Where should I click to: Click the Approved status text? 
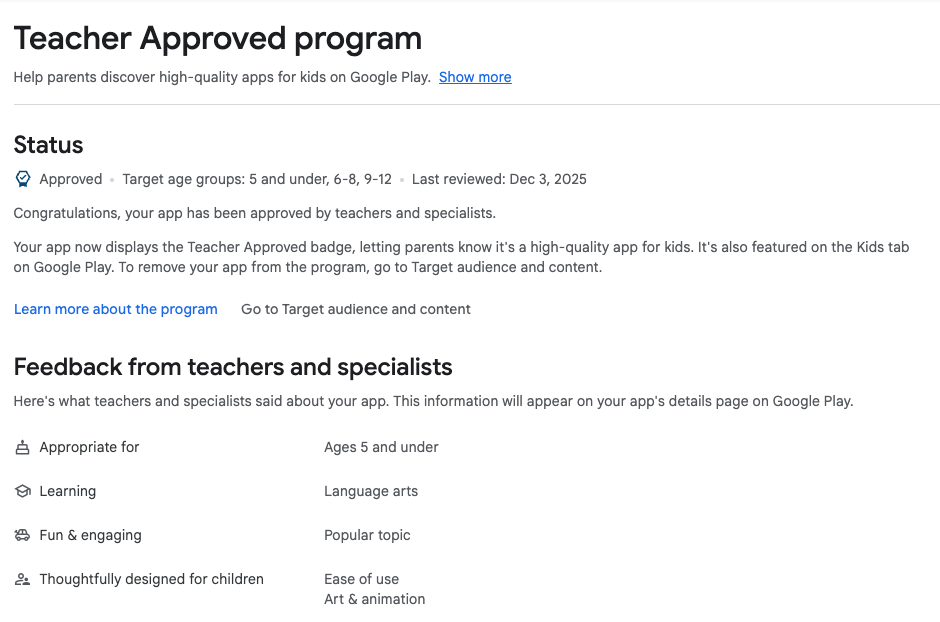pyautogui.click(x=71, y=180)
